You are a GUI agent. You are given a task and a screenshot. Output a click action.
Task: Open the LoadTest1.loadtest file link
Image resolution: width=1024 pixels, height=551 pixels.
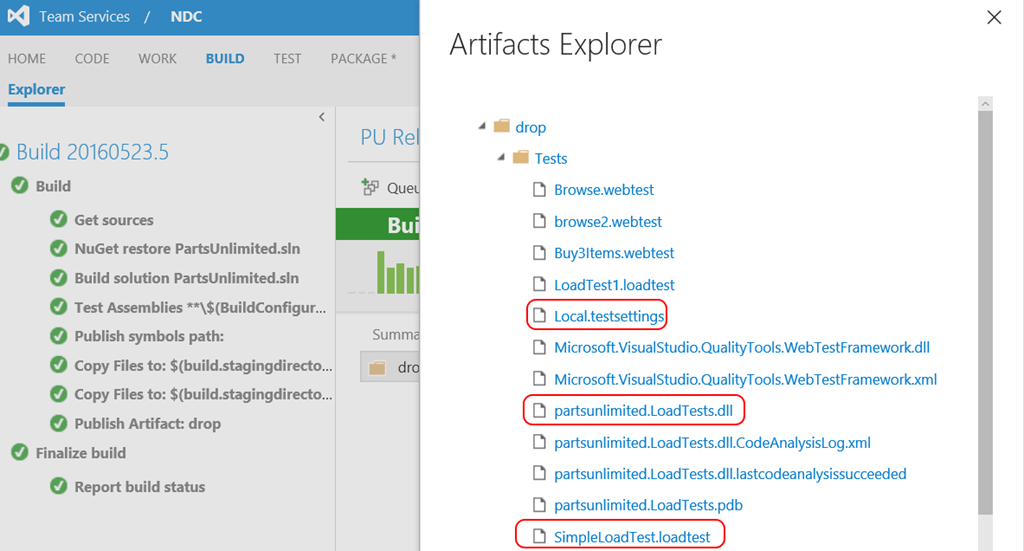pyautogui.click(x=614, y=285)
